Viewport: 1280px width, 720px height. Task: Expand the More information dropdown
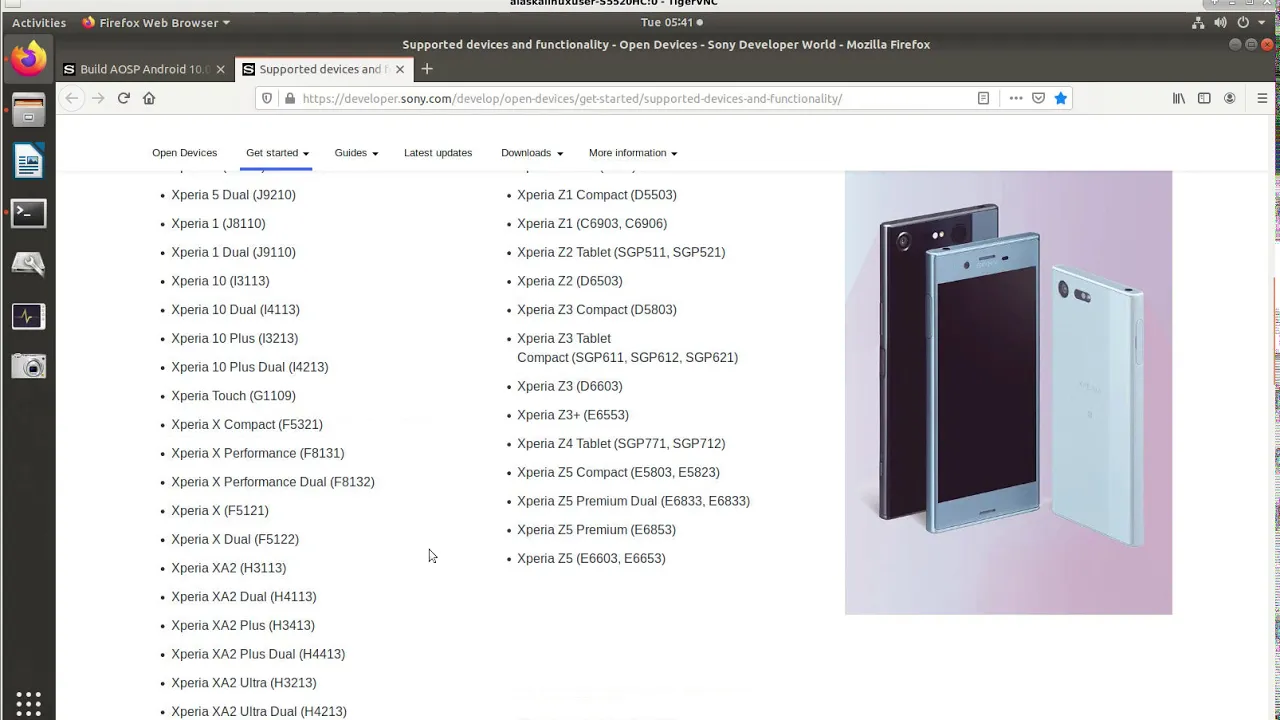point(633,153)
